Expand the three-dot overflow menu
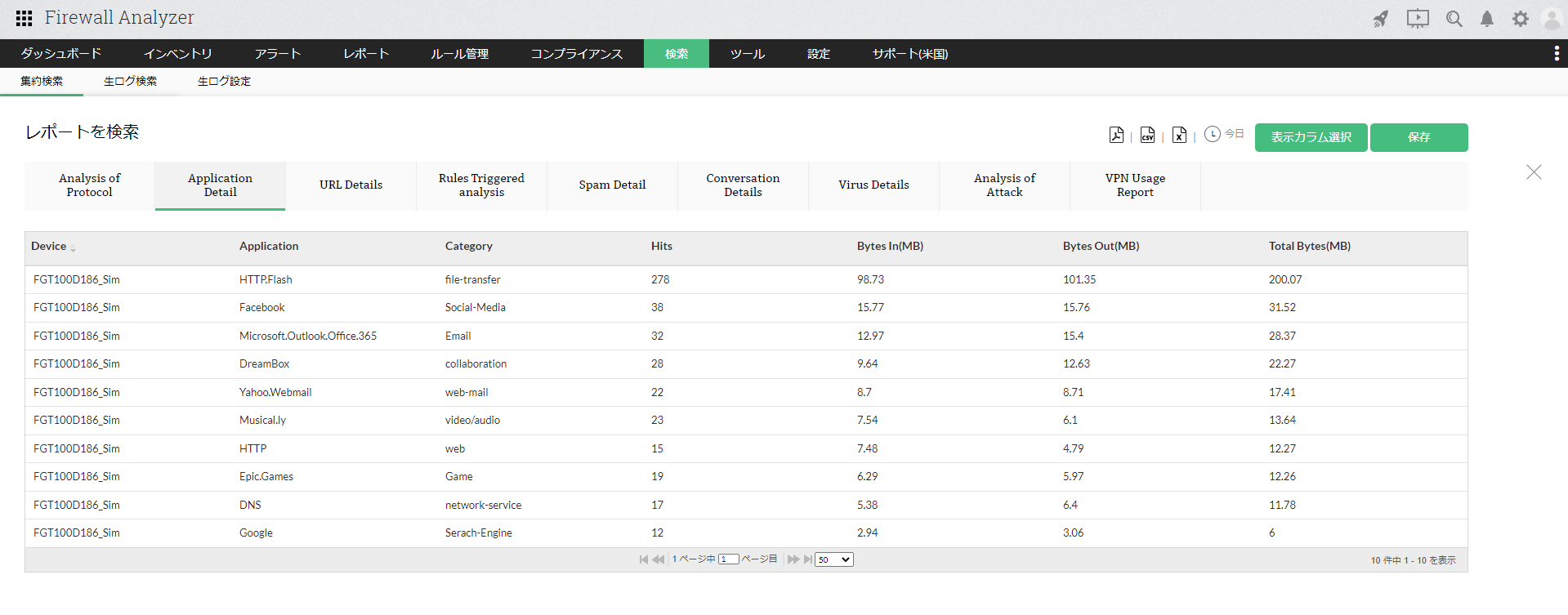This screenshot has height=615, width=1568. point(1556,53)
